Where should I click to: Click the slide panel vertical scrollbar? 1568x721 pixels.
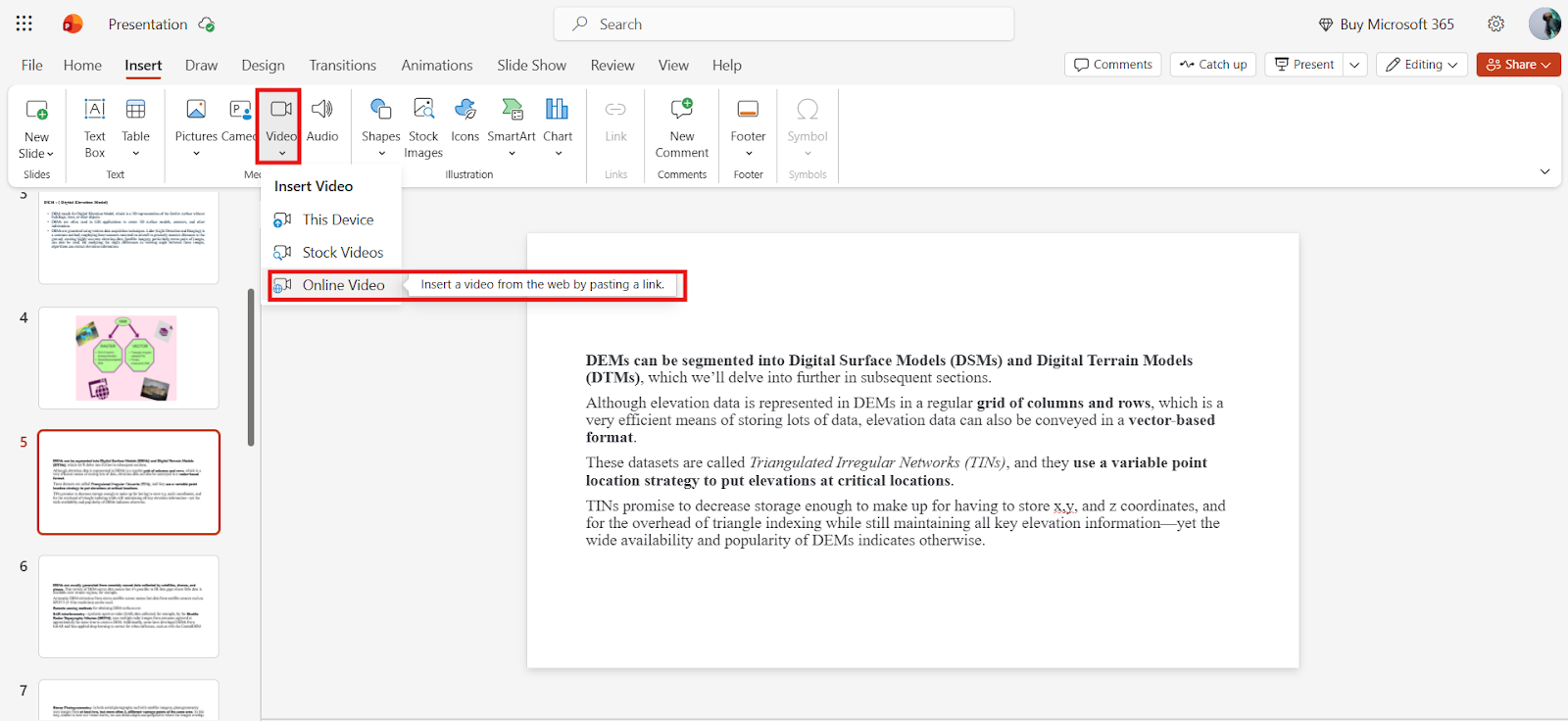click(251, 367)
